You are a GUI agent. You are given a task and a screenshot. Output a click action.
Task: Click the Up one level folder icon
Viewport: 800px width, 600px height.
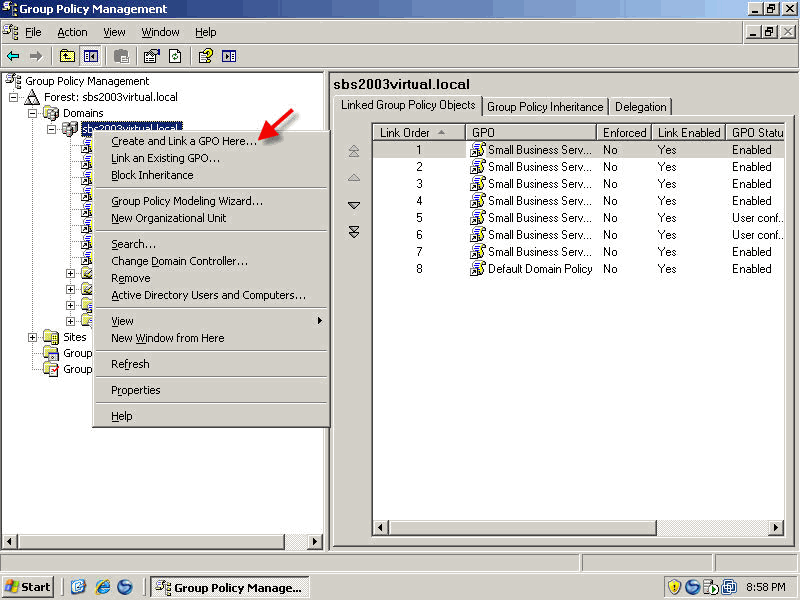click(67, 56)
